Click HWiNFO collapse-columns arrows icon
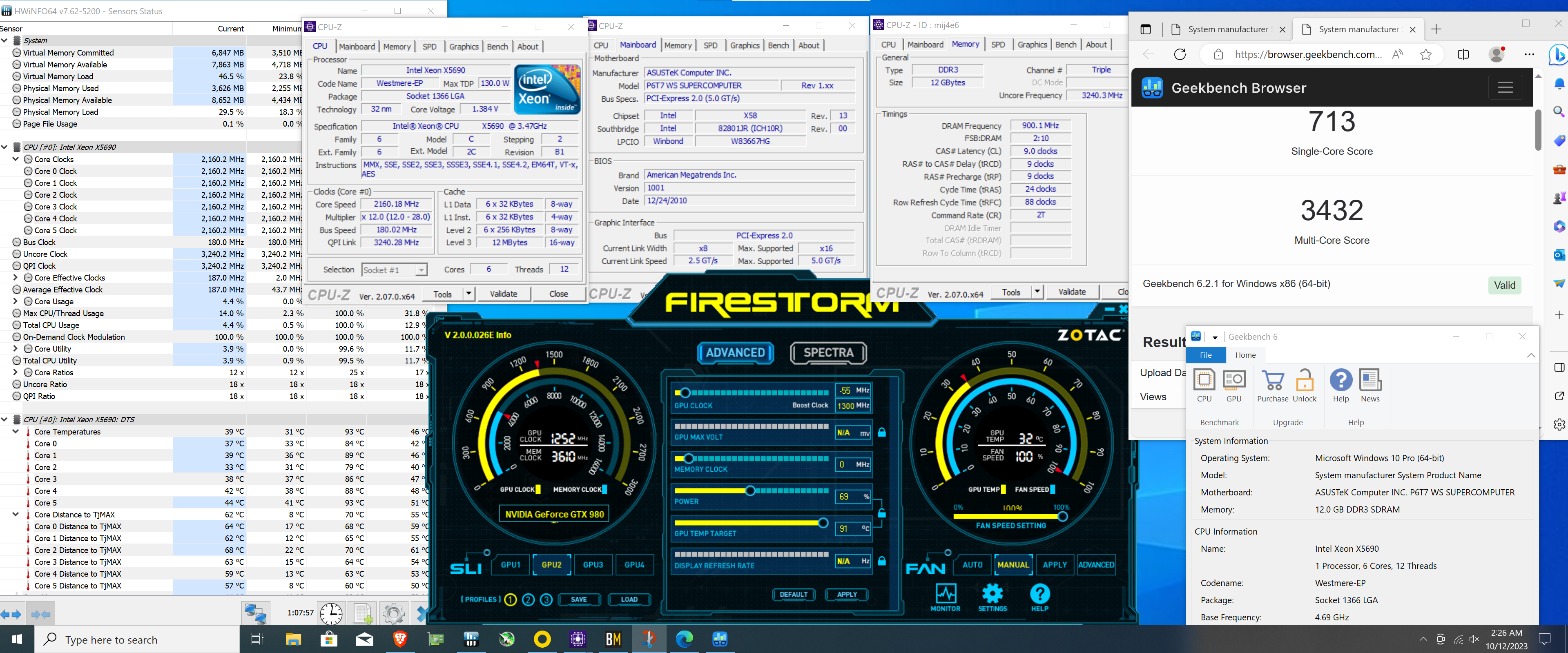The height and width of the screenshot is (653, 1568). [x=40, y=615]
